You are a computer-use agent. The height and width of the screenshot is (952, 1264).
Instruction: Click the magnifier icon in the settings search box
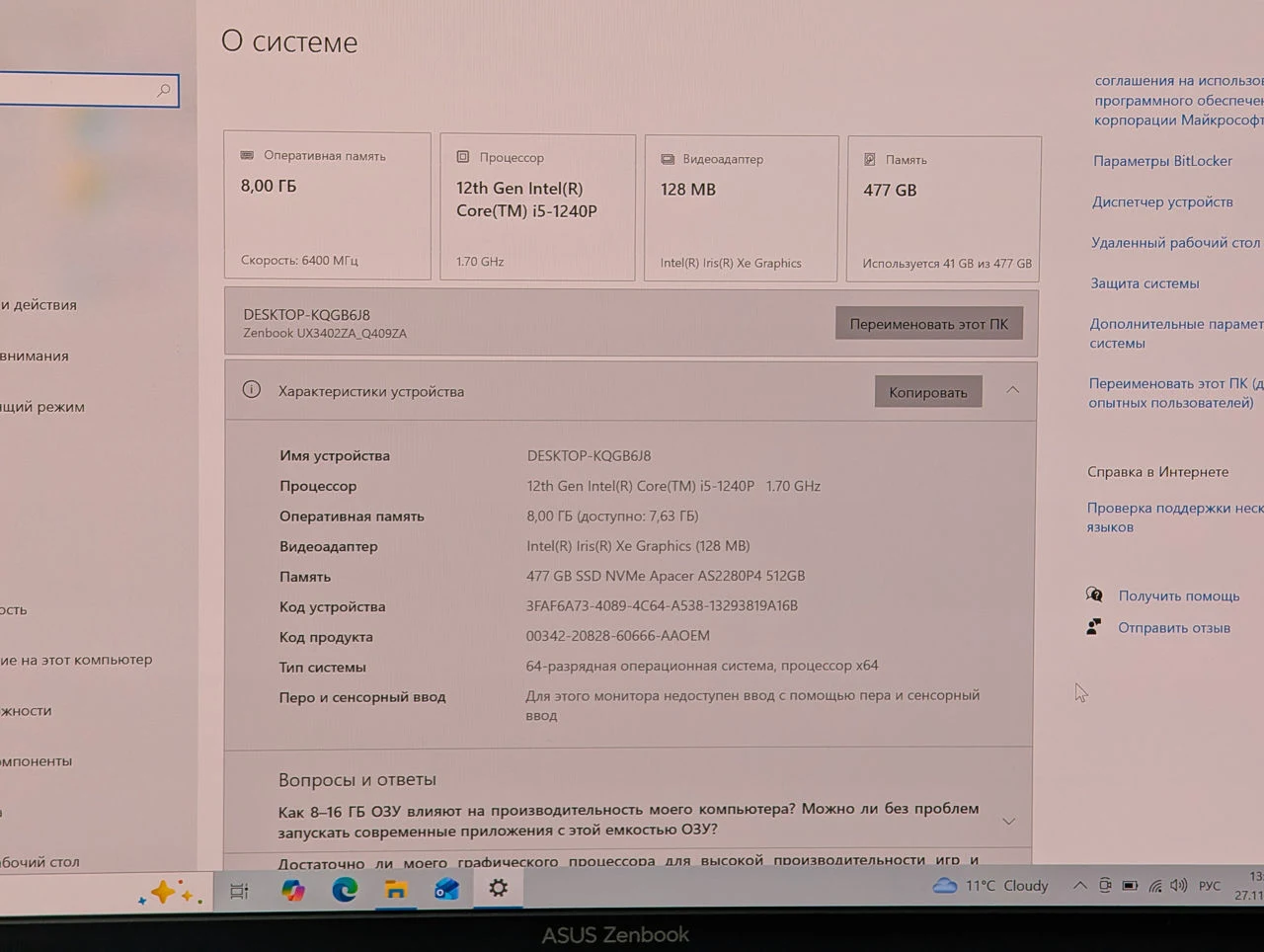coord(164,91)
